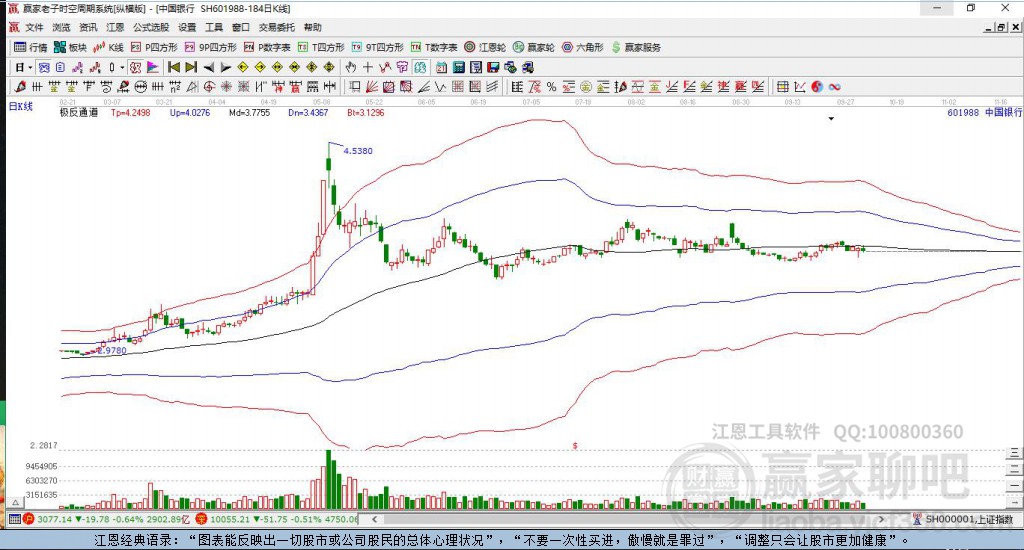This screenshot has height=550, width=1024.
Task: Restore the inner document window
Action: (x=1001, y=27)
